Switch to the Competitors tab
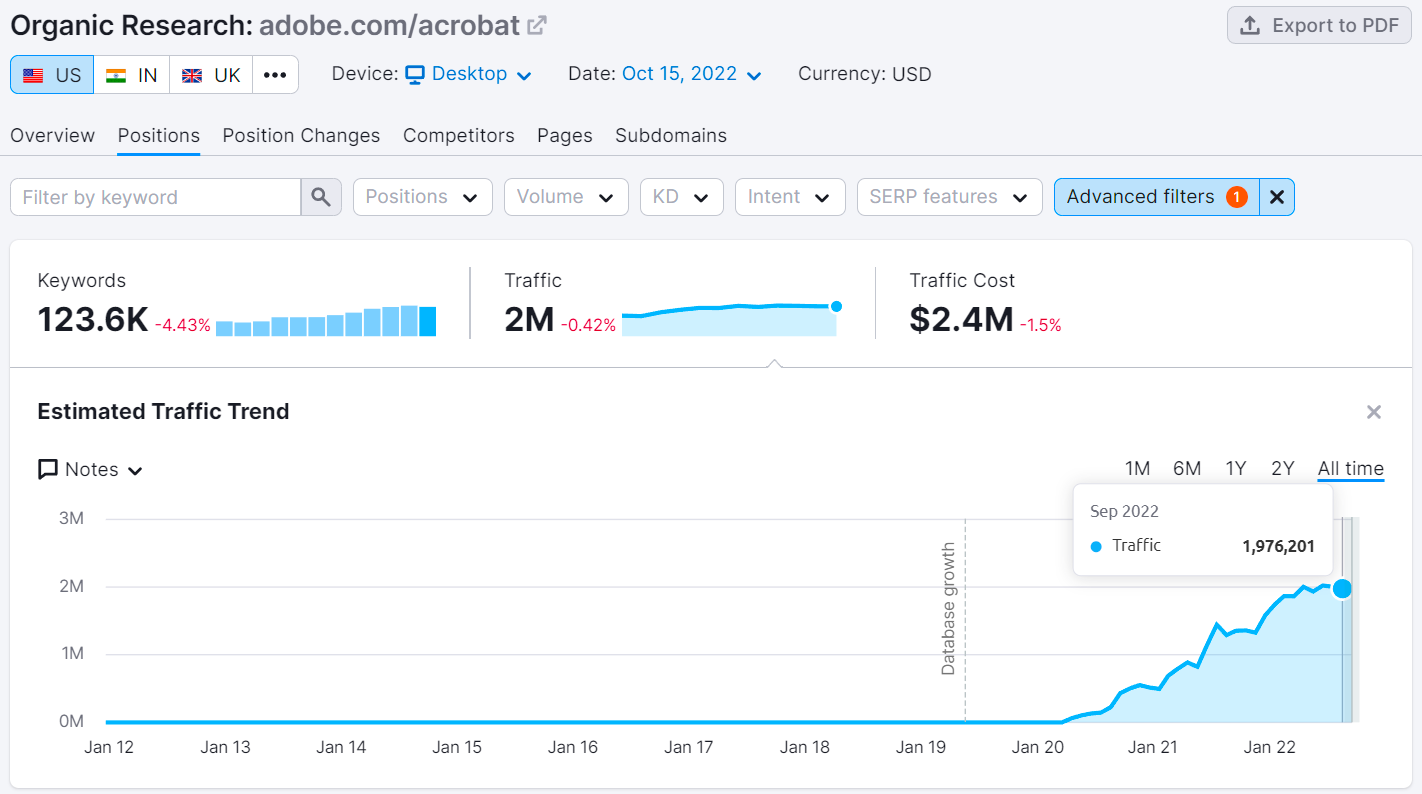This screenshot has height=794, width=1422. click(x=458, y=135)
